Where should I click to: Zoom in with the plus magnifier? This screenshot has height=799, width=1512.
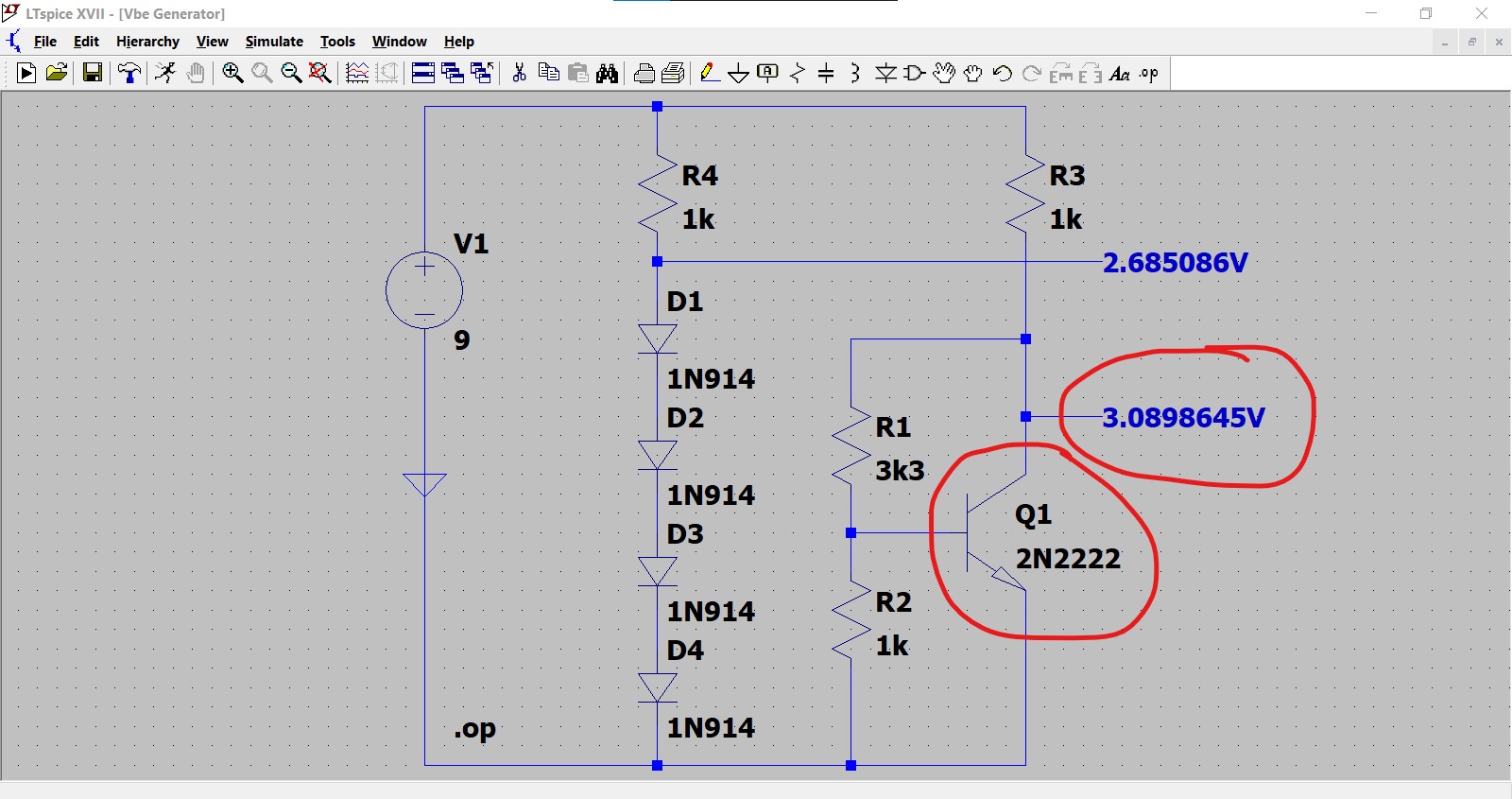tap(232, 73)
